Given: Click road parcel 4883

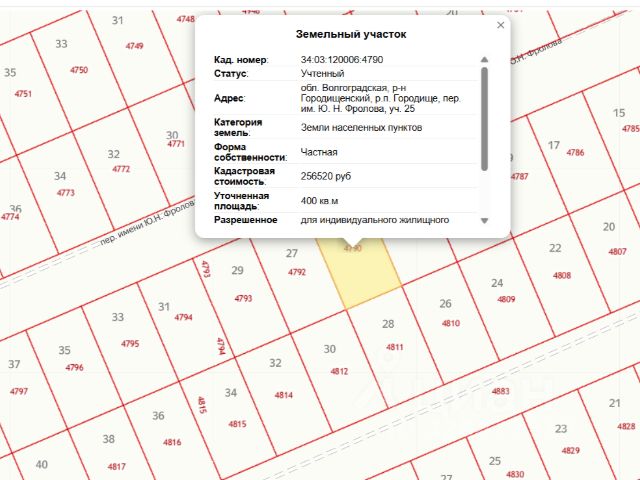Looking at the screenshot, I should pyautogui.click(x=500, y=391).
